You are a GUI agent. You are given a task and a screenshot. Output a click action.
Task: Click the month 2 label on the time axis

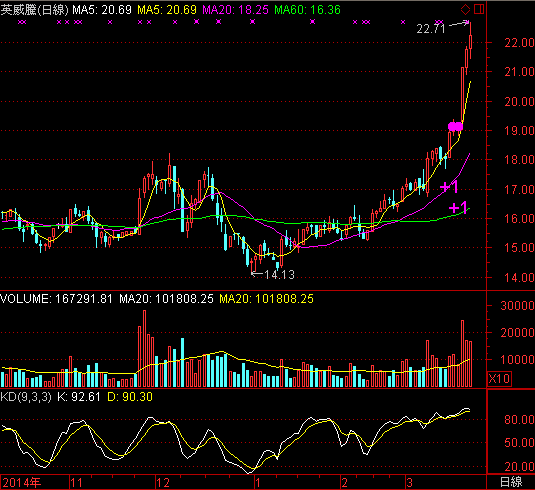(345, 483)
